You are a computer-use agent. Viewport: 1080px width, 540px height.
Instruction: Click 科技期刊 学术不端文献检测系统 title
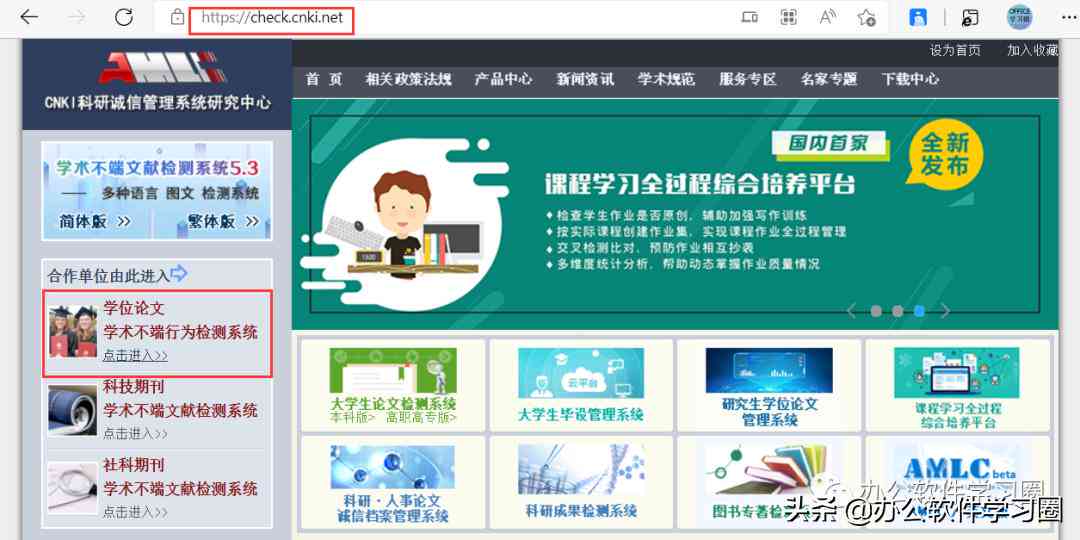click(180, 399)
